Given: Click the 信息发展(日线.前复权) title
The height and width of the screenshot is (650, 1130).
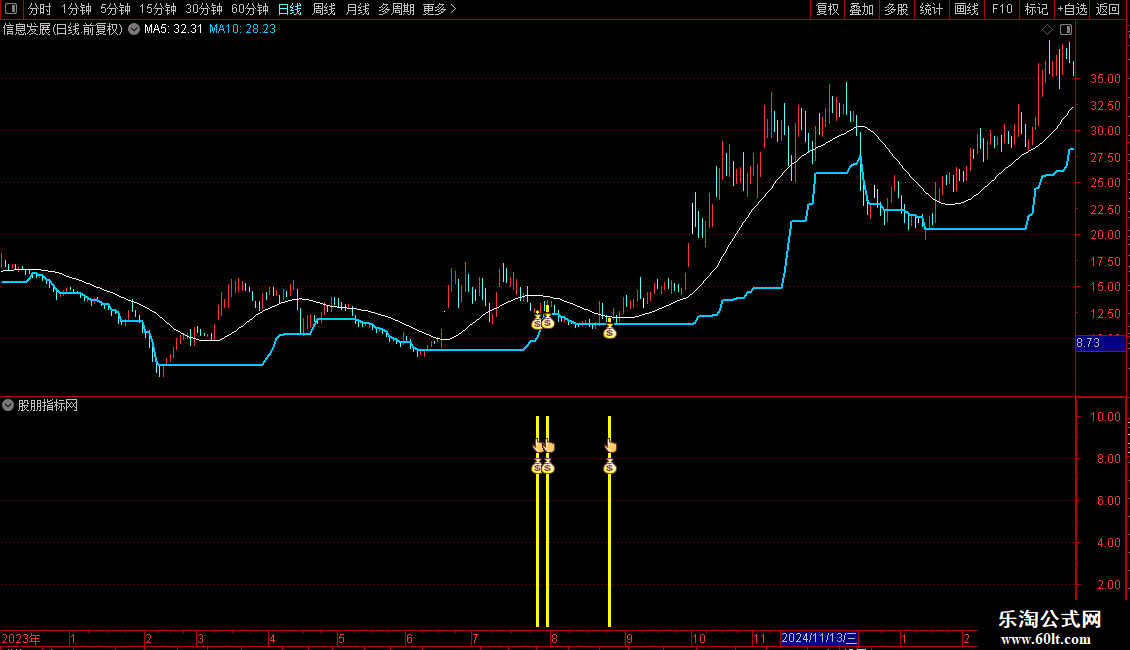Looking at the screenshot, I should point(63,30).
